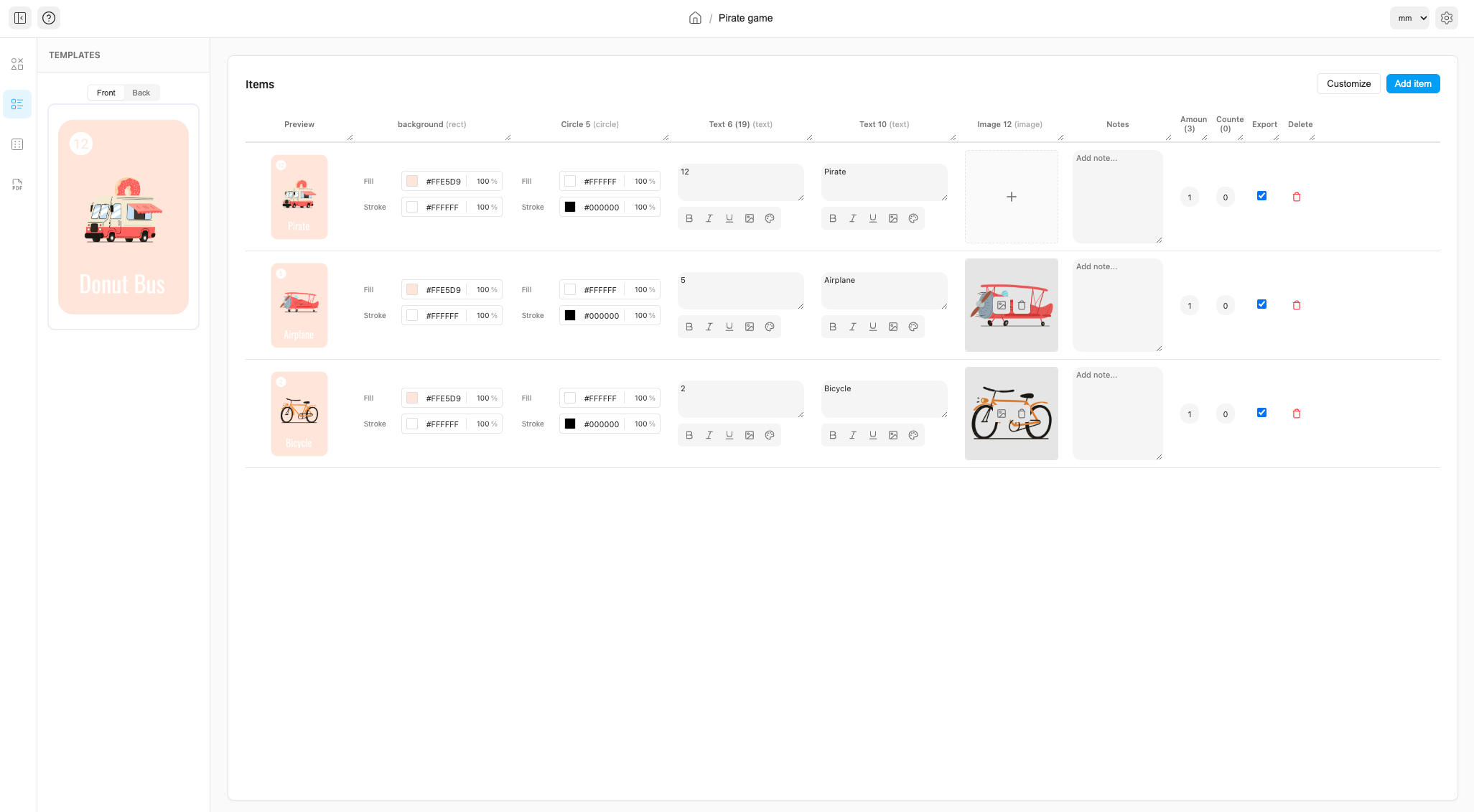1474x812 pixels.
Task: Edit Circle 5 stroke hex #000000 in Bicycle row
Action: [x=602, y=424]
